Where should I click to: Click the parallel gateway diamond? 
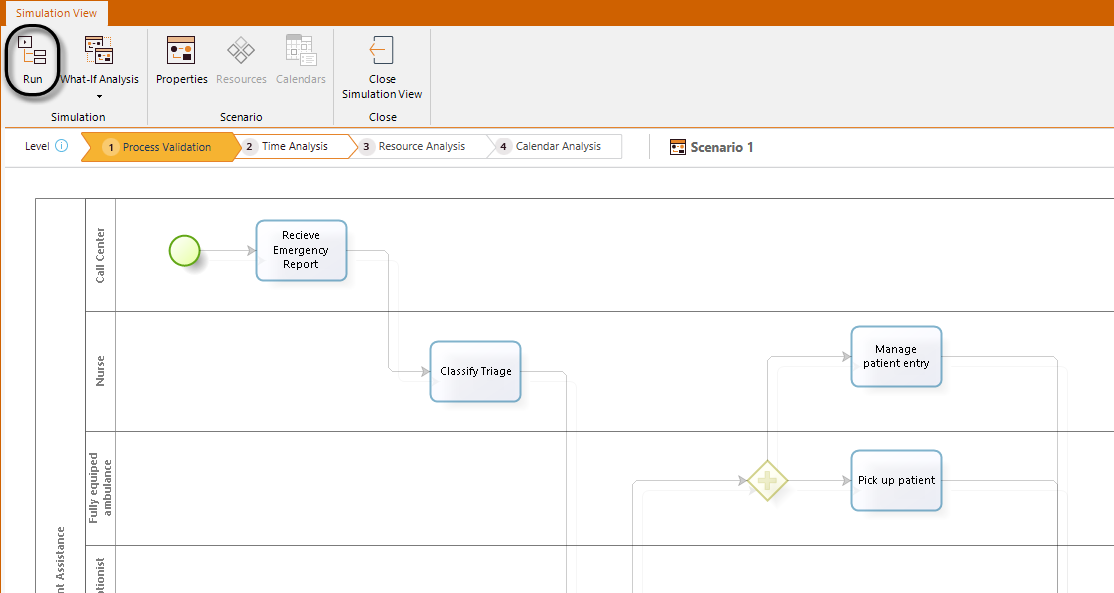[768, 481]
